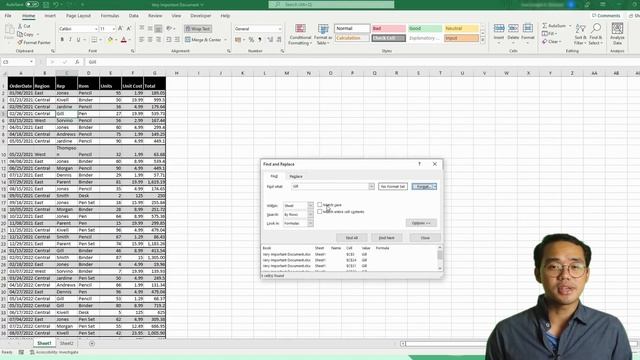This screenshot has height=360, width=640.
Task: Open the font name dropdown
Action: click(96, 29)
